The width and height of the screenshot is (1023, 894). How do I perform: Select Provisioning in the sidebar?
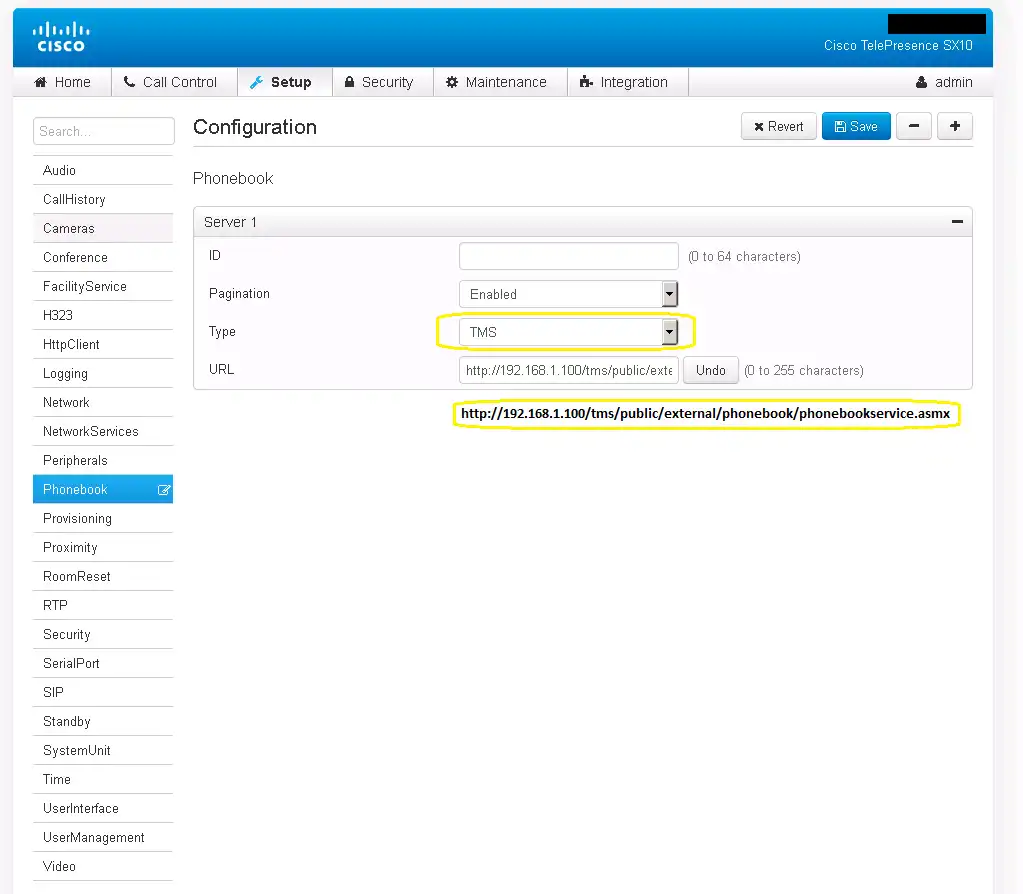(103, 519)
